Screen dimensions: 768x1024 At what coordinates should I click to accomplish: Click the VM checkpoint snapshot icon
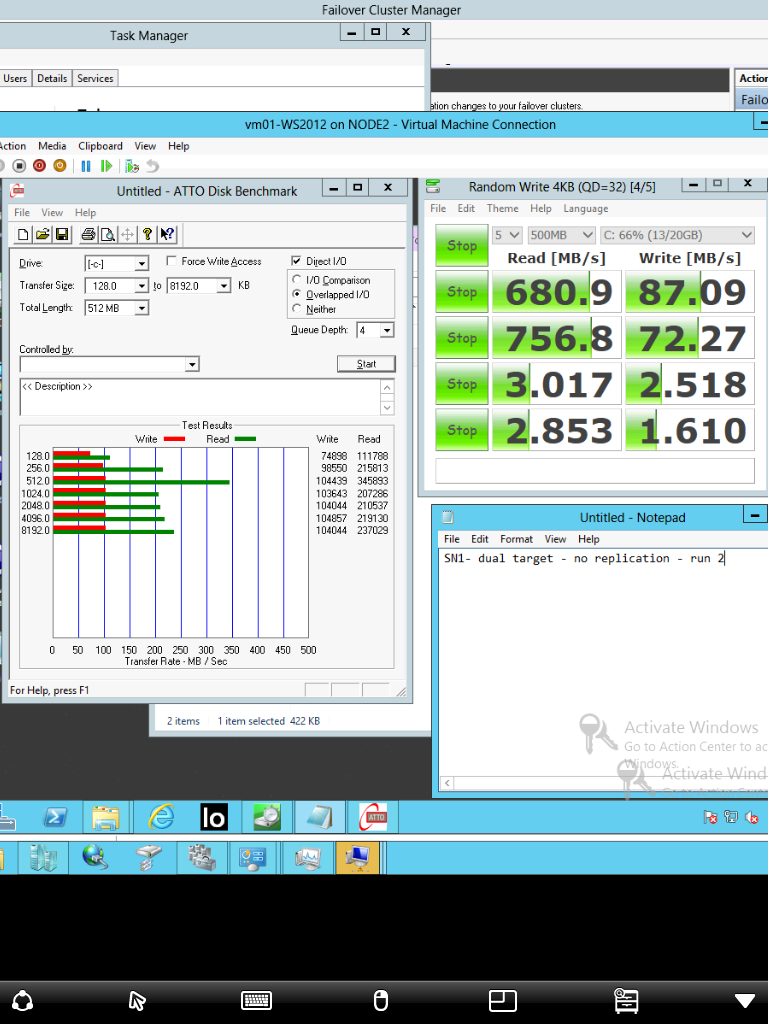132,166
